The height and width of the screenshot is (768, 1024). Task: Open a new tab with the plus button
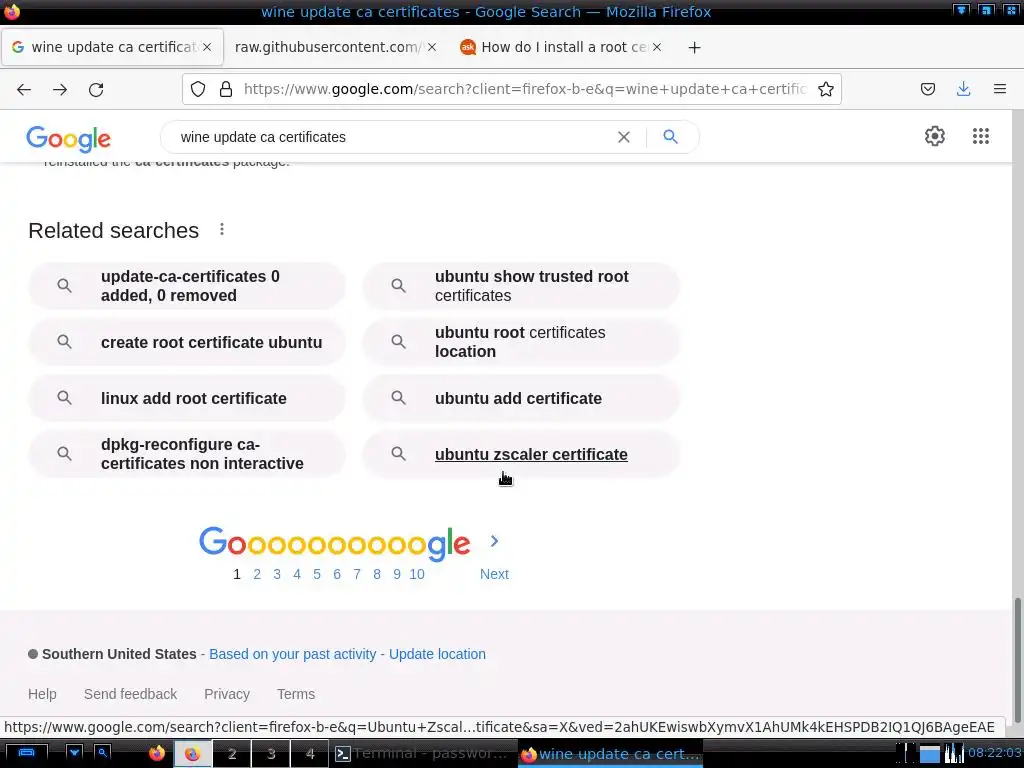694,48
